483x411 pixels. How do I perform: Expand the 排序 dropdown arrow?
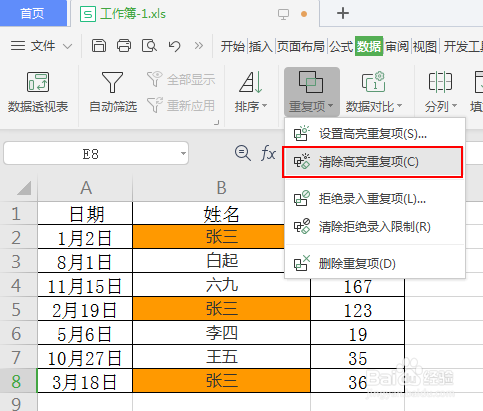265,106
